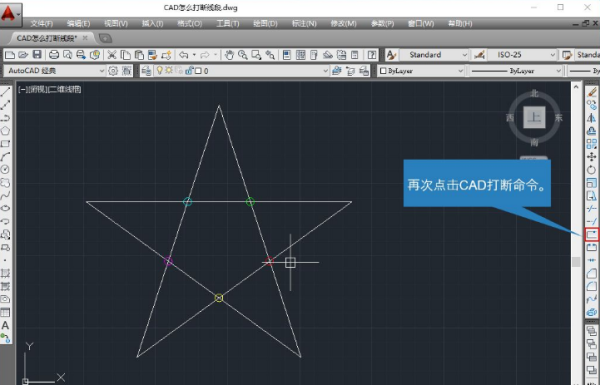The height and width of the screenshot is (385, 600).
Task: Choose the Polygon draw tool
Action: pyautogui.click(x=5, y=131)
